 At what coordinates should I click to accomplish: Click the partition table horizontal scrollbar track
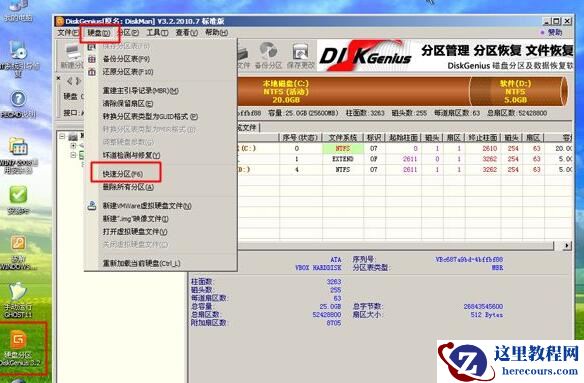tap(396, 246)
